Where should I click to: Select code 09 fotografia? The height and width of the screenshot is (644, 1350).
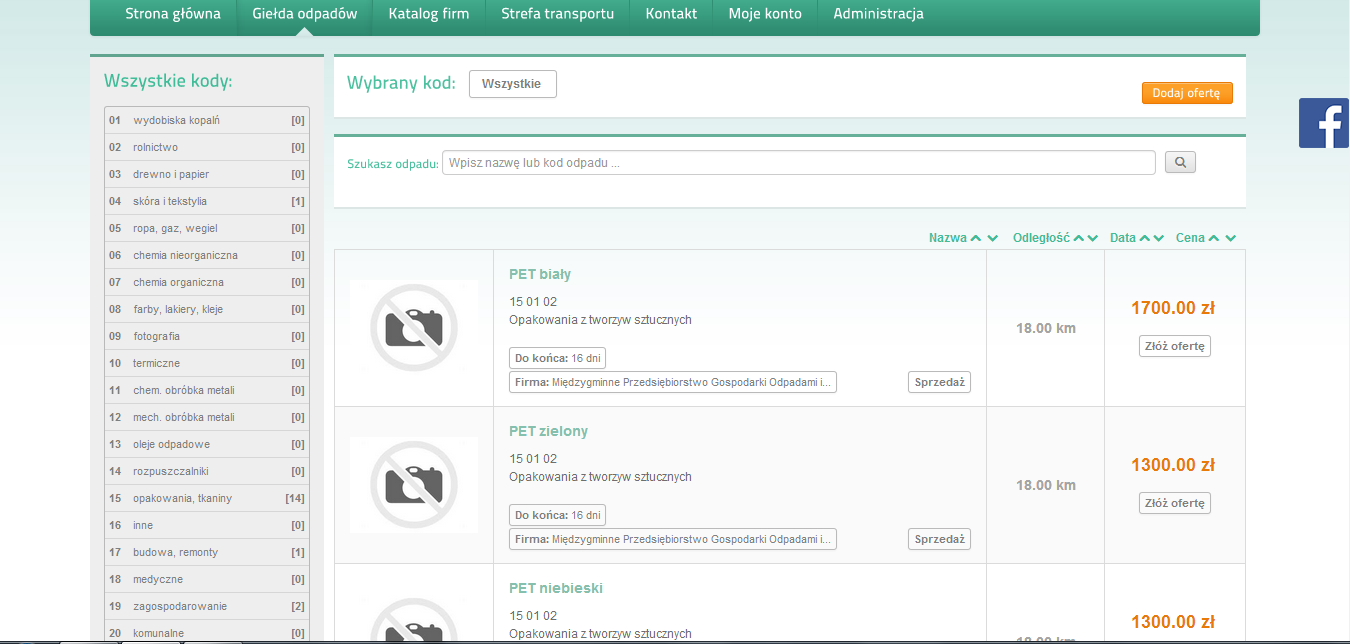pyautogui.click(x=207, y=336)
